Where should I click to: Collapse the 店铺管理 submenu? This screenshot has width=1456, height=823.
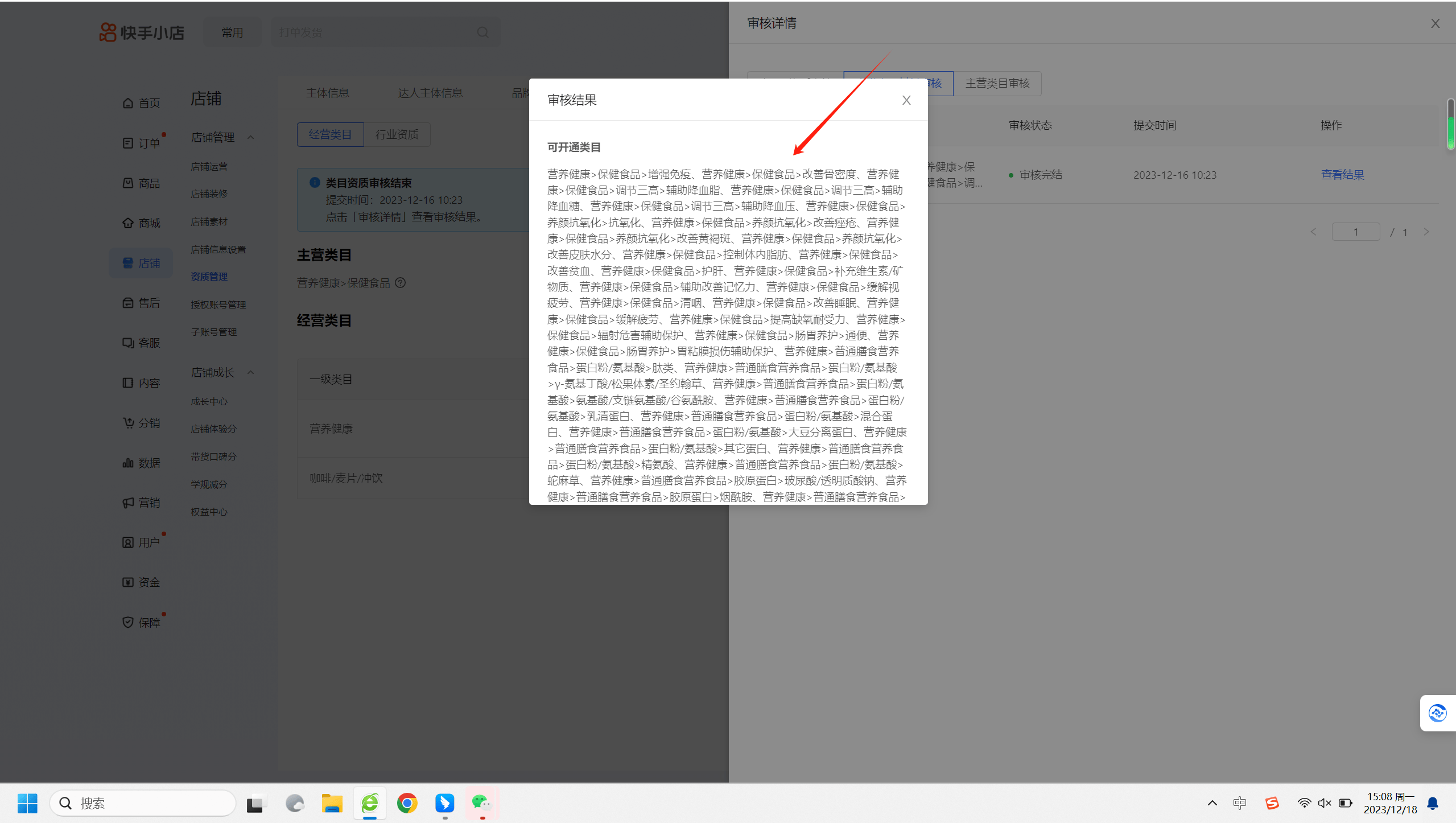(250, 137)
